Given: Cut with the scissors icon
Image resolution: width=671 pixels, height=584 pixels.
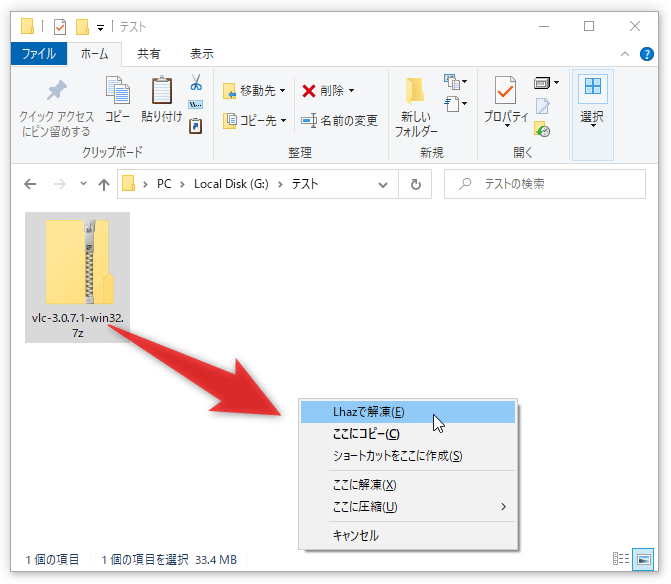Looking at the screenshot, I should pos(196,82).
